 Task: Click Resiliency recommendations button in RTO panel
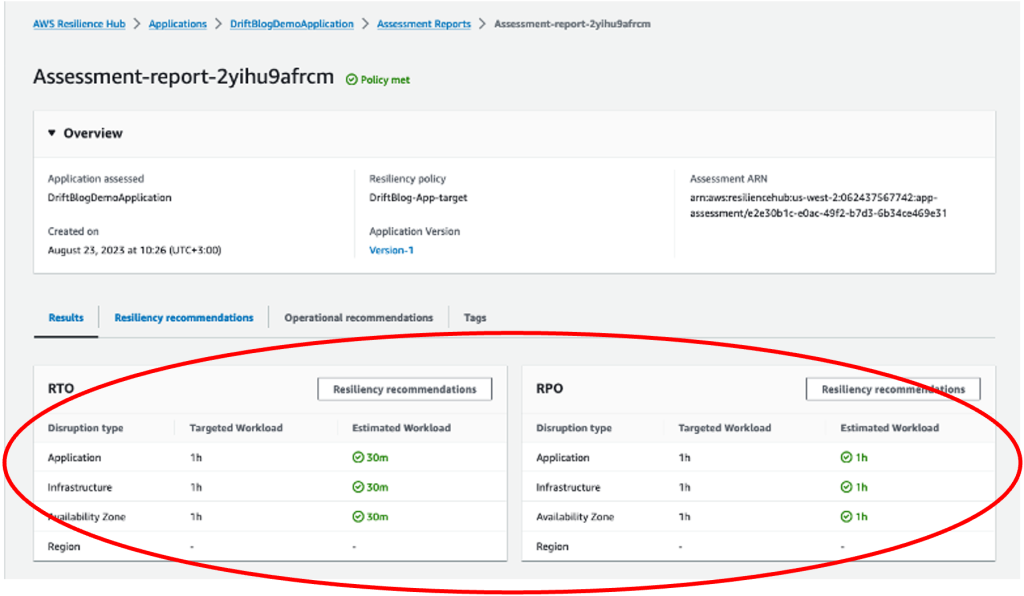(x=405, y=389)
